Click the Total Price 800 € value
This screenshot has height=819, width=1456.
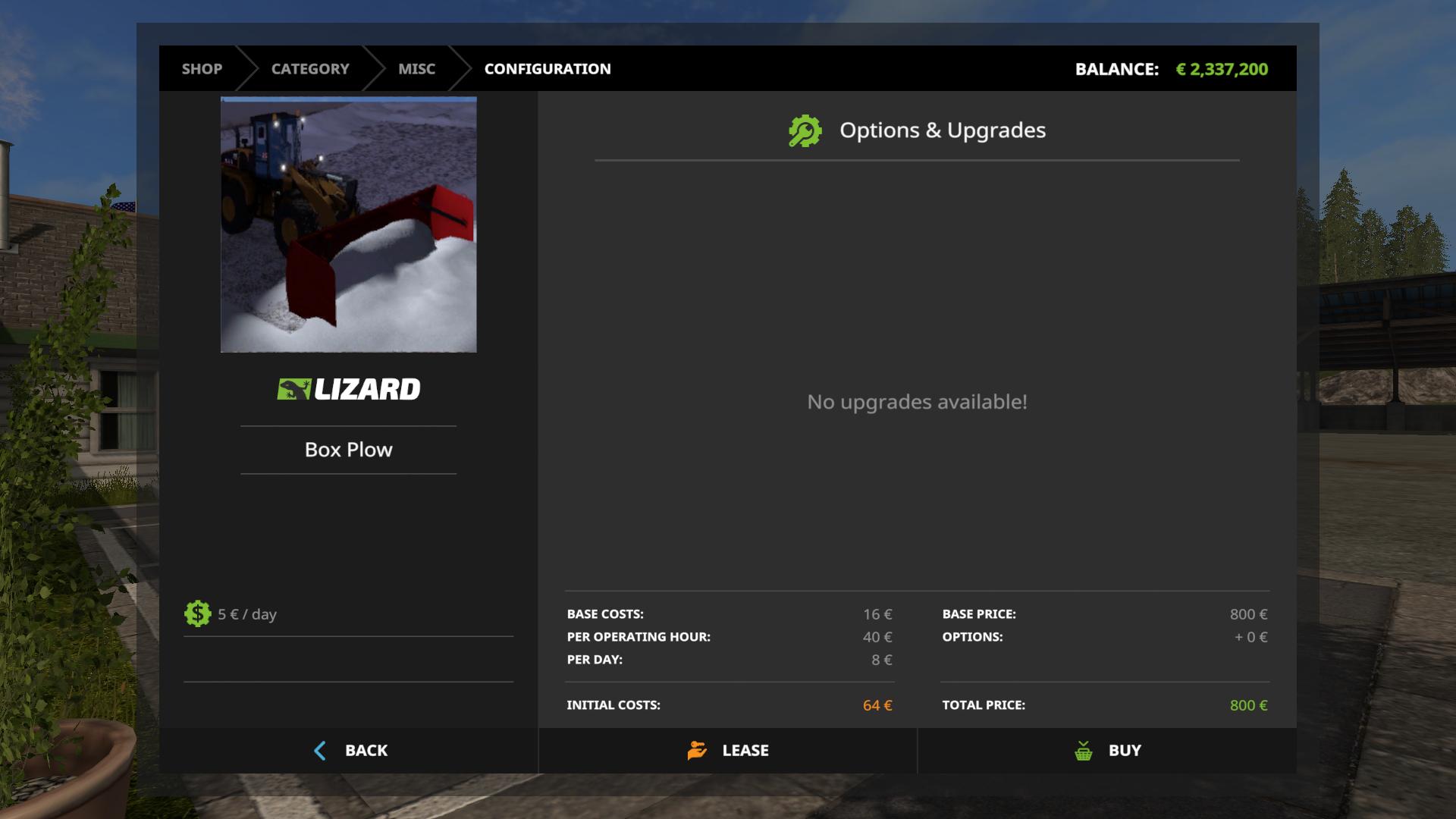pyautogui.click(x=1248, y=705)
